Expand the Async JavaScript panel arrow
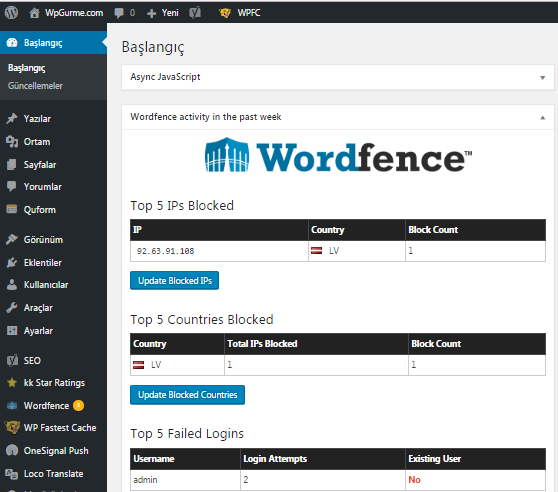The image size is (558, 492). click(x=542, y=78)
